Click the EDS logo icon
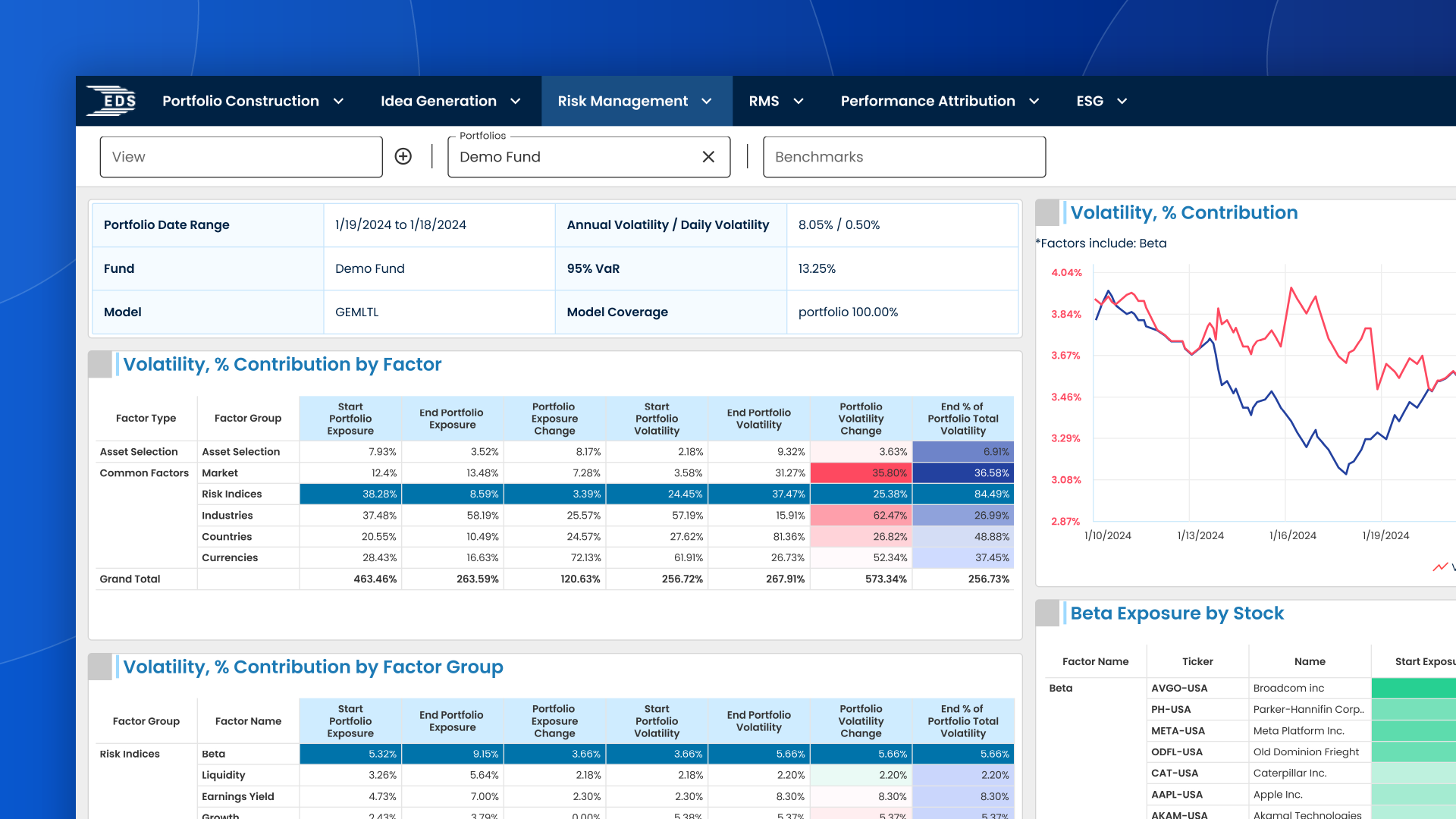 [111, 101]
